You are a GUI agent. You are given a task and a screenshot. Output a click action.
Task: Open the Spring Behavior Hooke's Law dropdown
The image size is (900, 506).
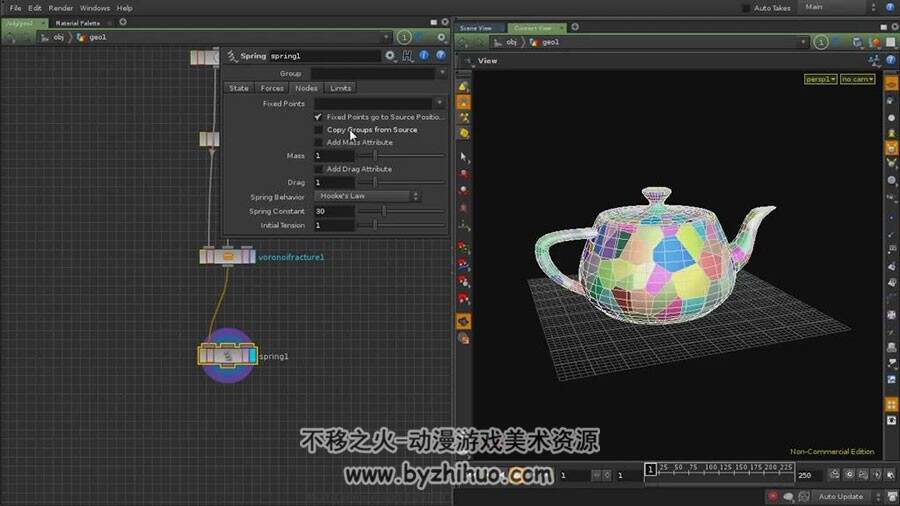point(367,196)
